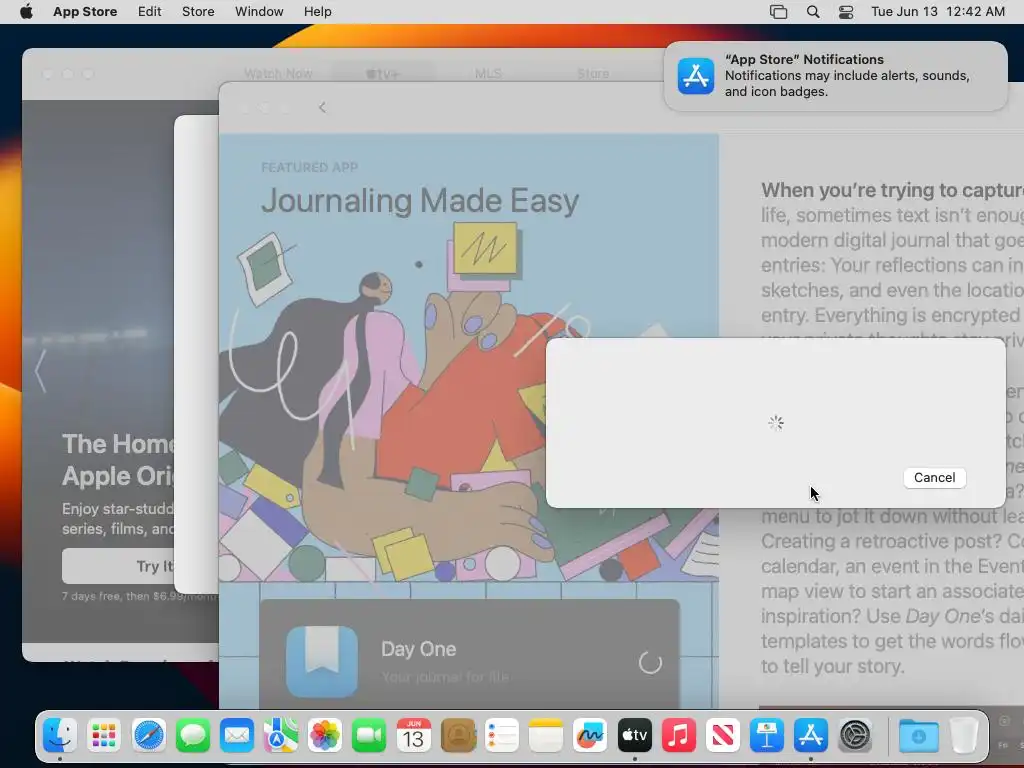
Task: Open News from the Dock
Action: (722, 736)
